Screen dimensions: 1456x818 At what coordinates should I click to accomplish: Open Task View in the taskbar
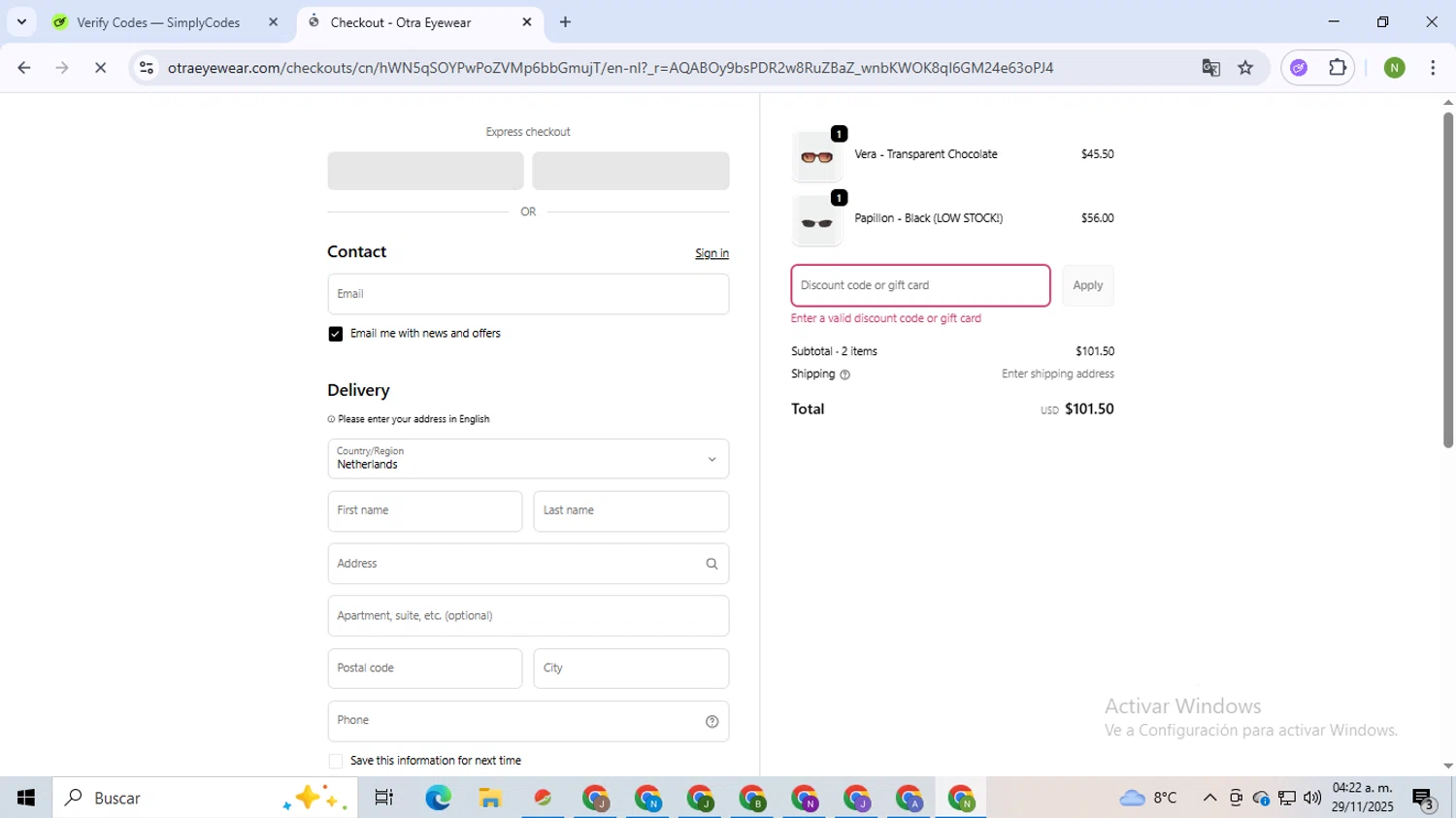pos(384,798)
